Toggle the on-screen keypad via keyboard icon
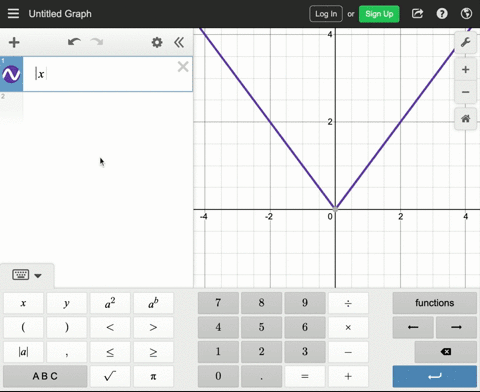 click(27, 275)
